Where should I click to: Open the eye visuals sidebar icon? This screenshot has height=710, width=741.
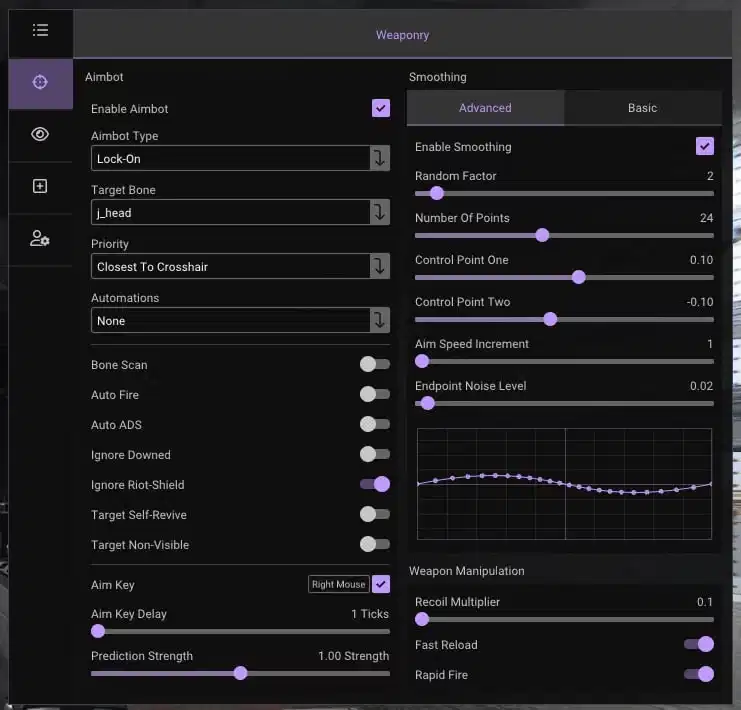pyautogui.click(x=40, y=134)
